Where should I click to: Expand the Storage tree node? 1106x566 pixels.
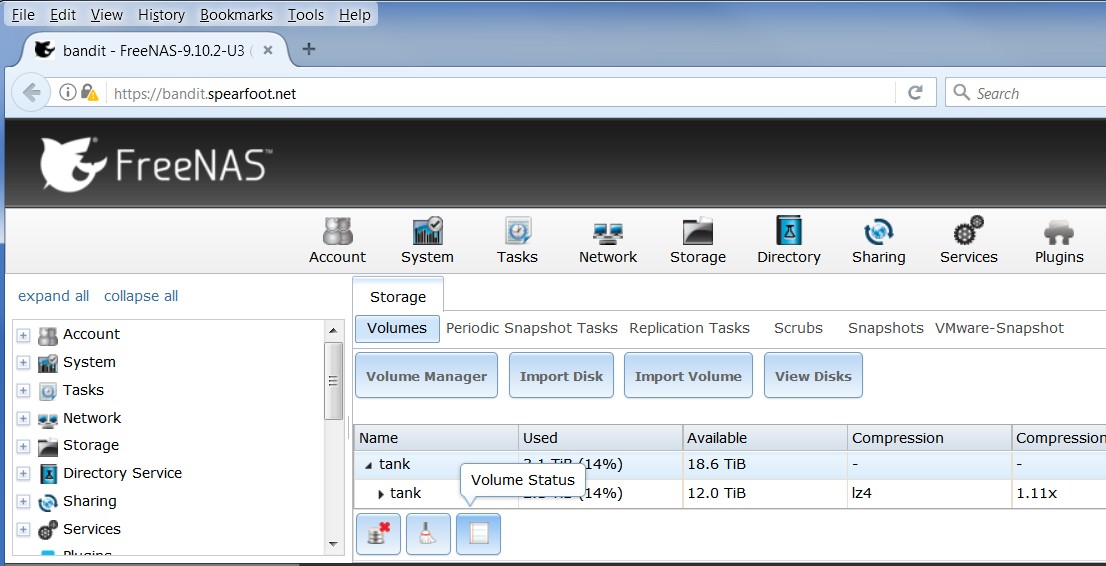[x=23, y=447]
